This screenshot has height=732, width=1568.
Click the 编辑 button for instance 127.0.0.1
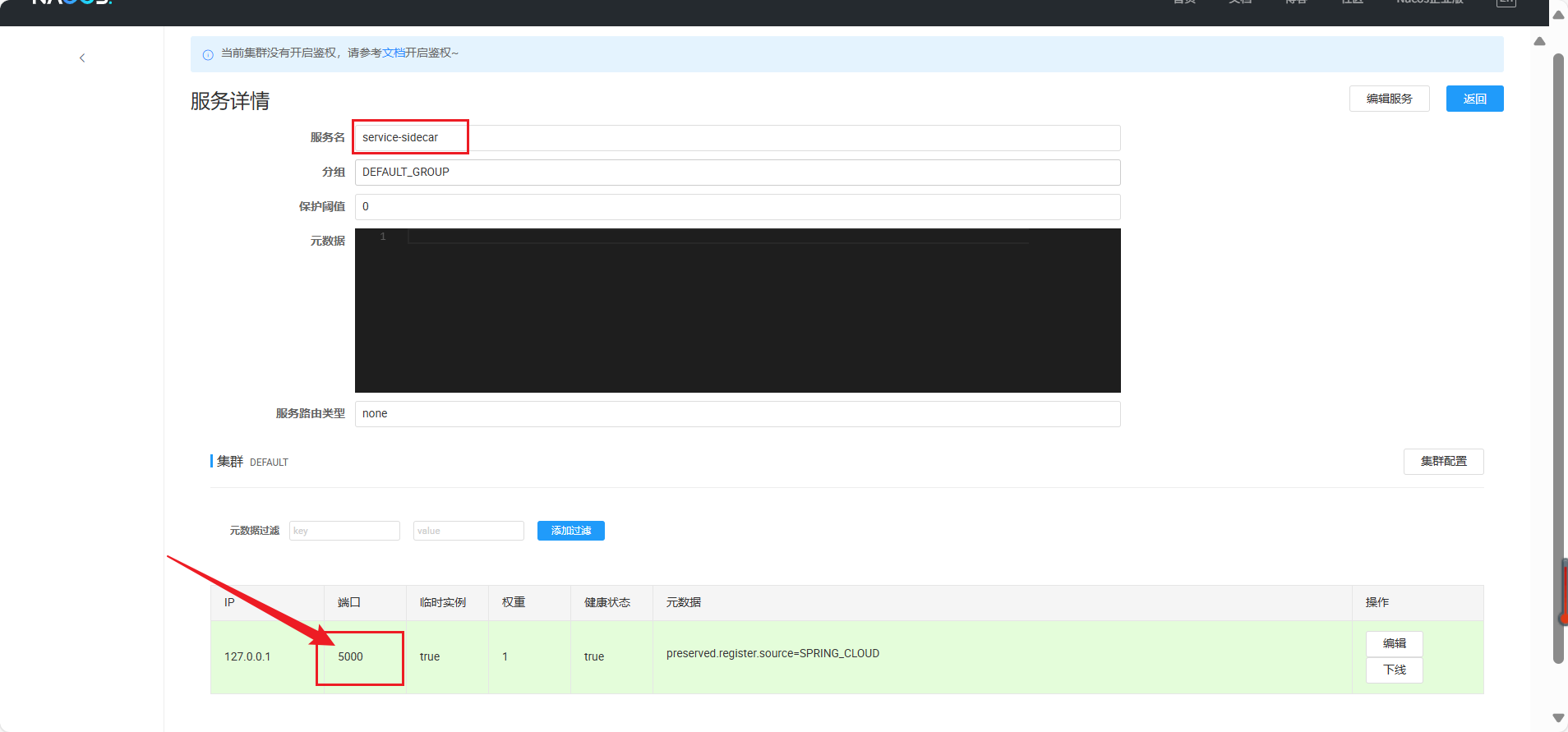click(x=1394, y=643)
